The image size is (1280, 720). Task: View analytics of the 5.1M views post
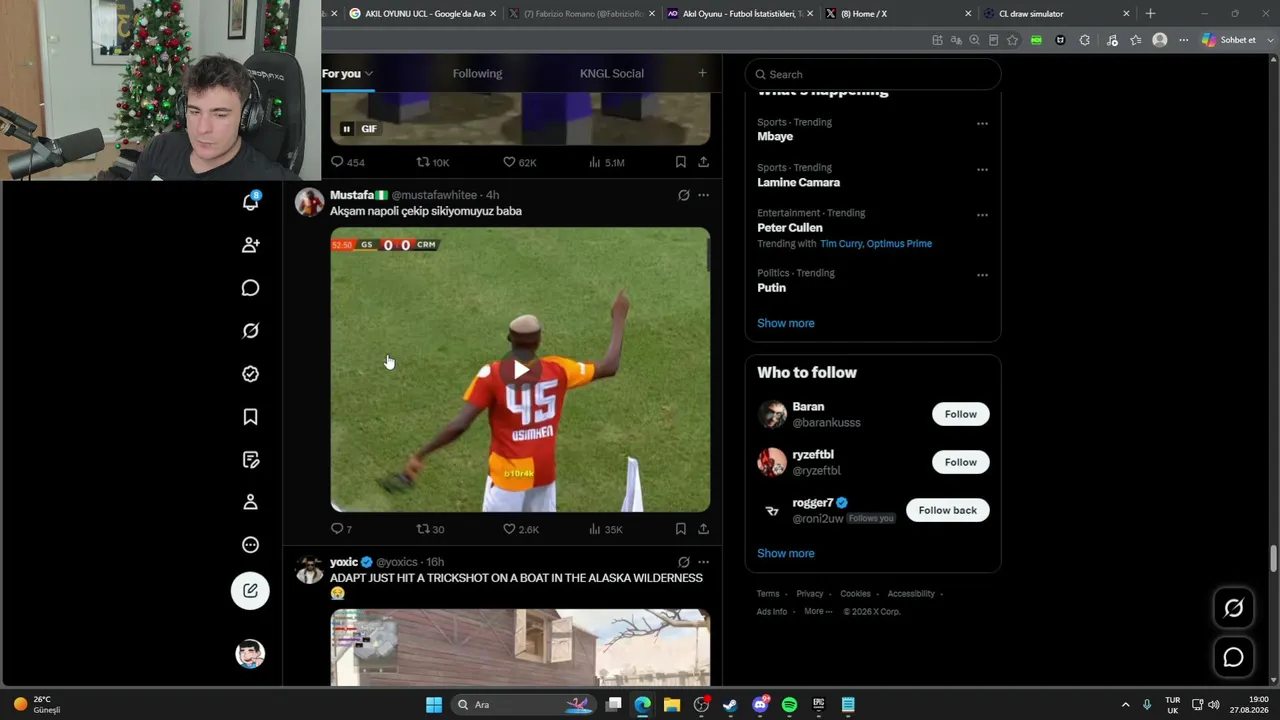607,162
